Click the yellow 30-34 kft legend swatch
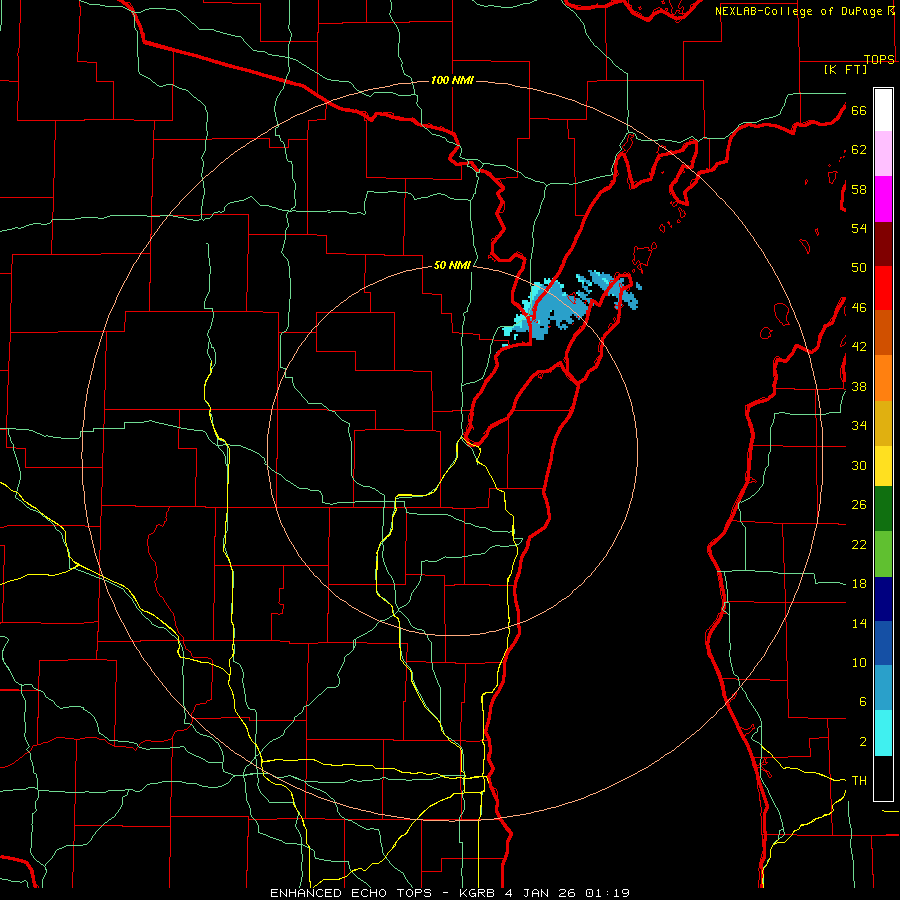Viewport: 900px width, 900px height. pyautogui.click(x=883, y=466)
